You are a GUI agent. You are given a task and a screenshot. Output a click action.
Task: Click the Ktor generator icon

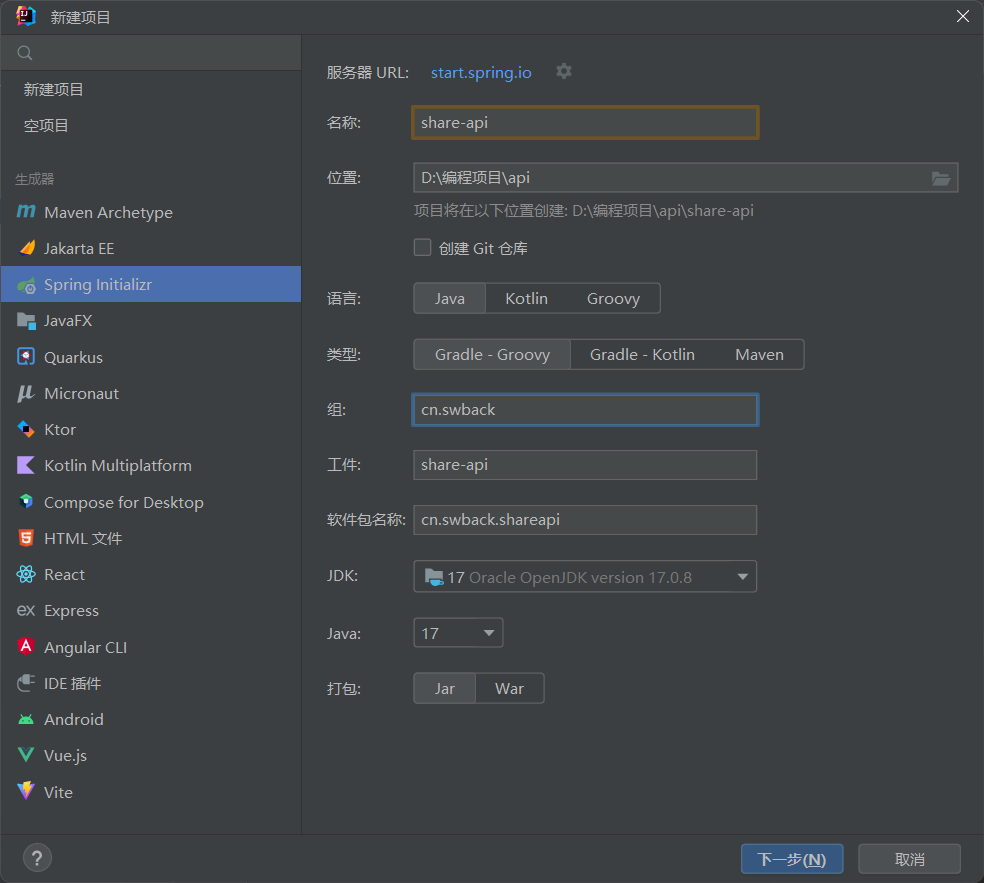26,429
